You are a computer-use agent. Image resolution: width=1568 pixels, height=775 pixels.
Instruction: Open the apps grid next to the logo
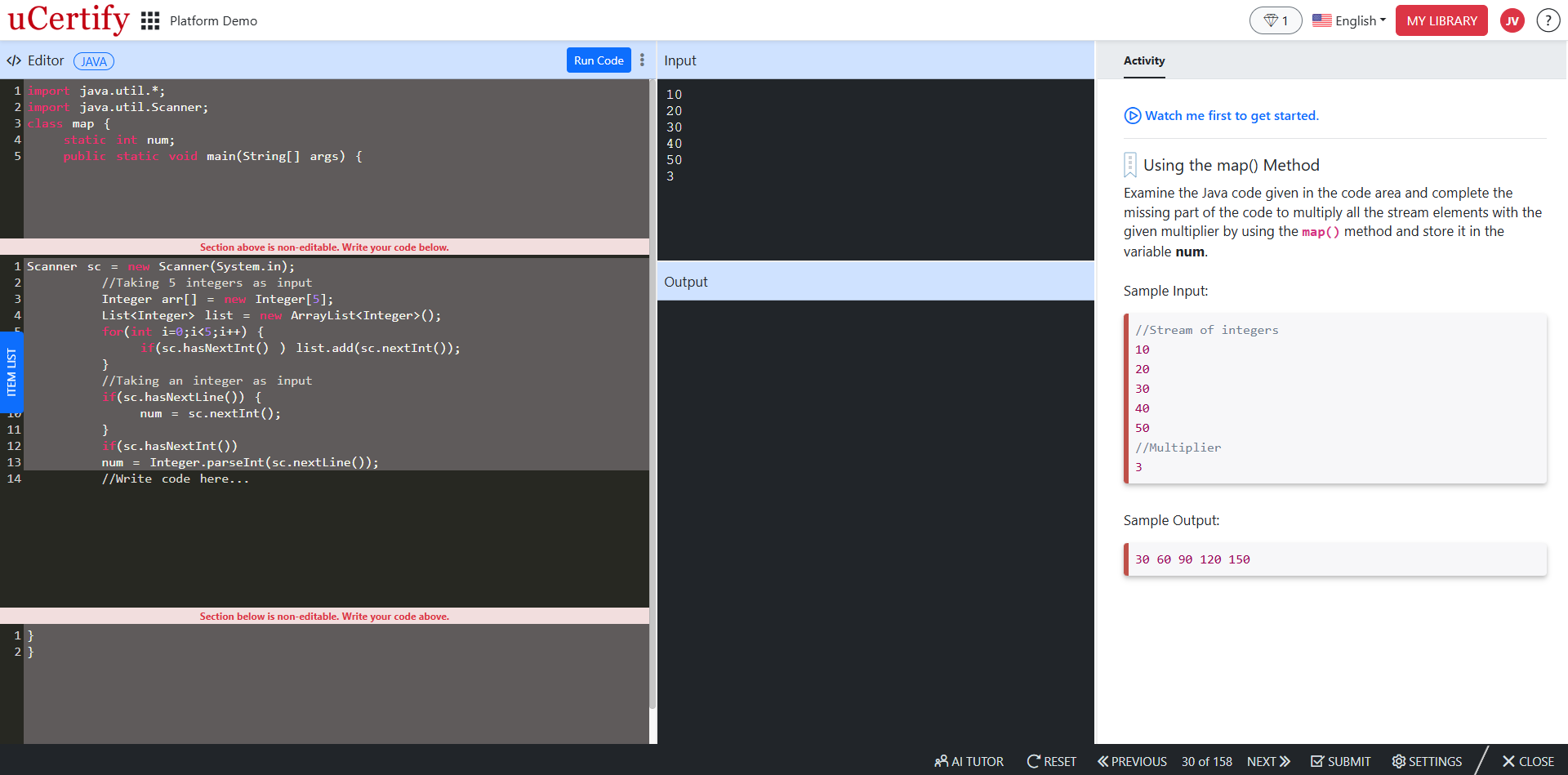(149, 20)
